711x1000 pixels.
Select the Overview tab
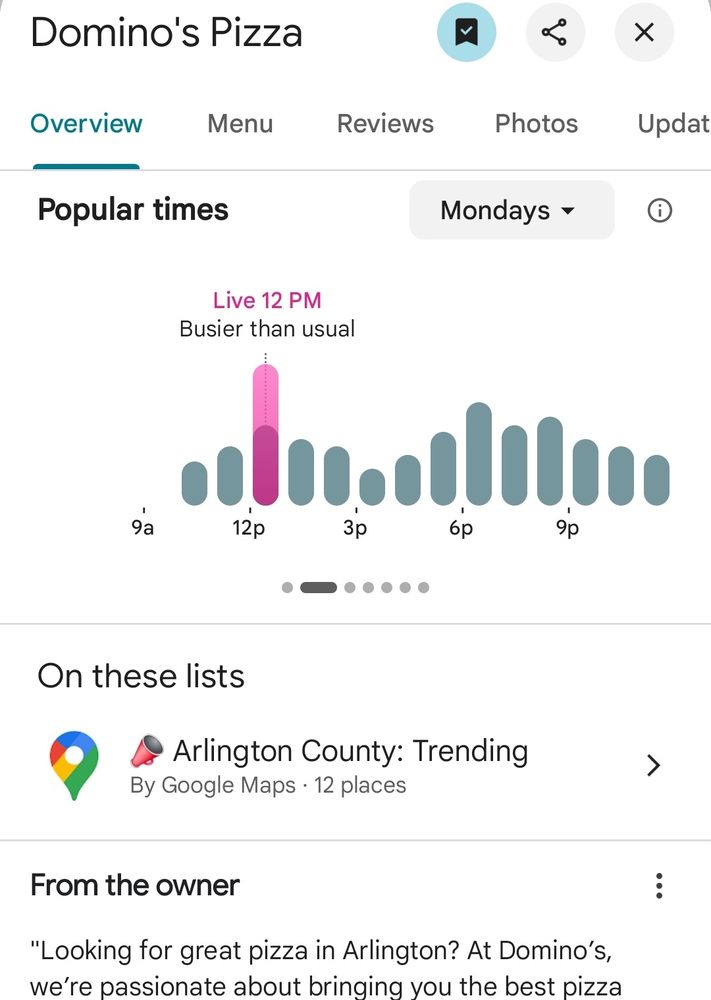(86, 124)
